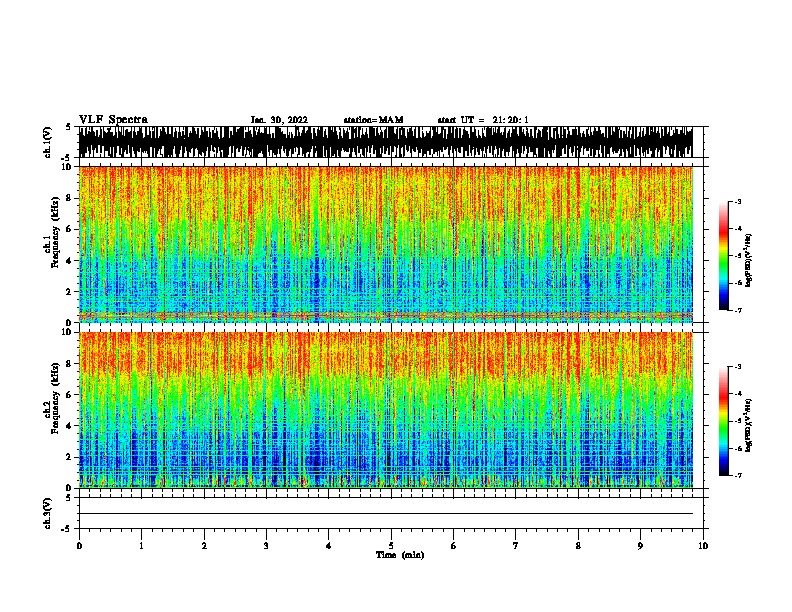792x612 pixels.
Task: Click ch.1 frequency axis tick "6"
Action: [70, 229]
